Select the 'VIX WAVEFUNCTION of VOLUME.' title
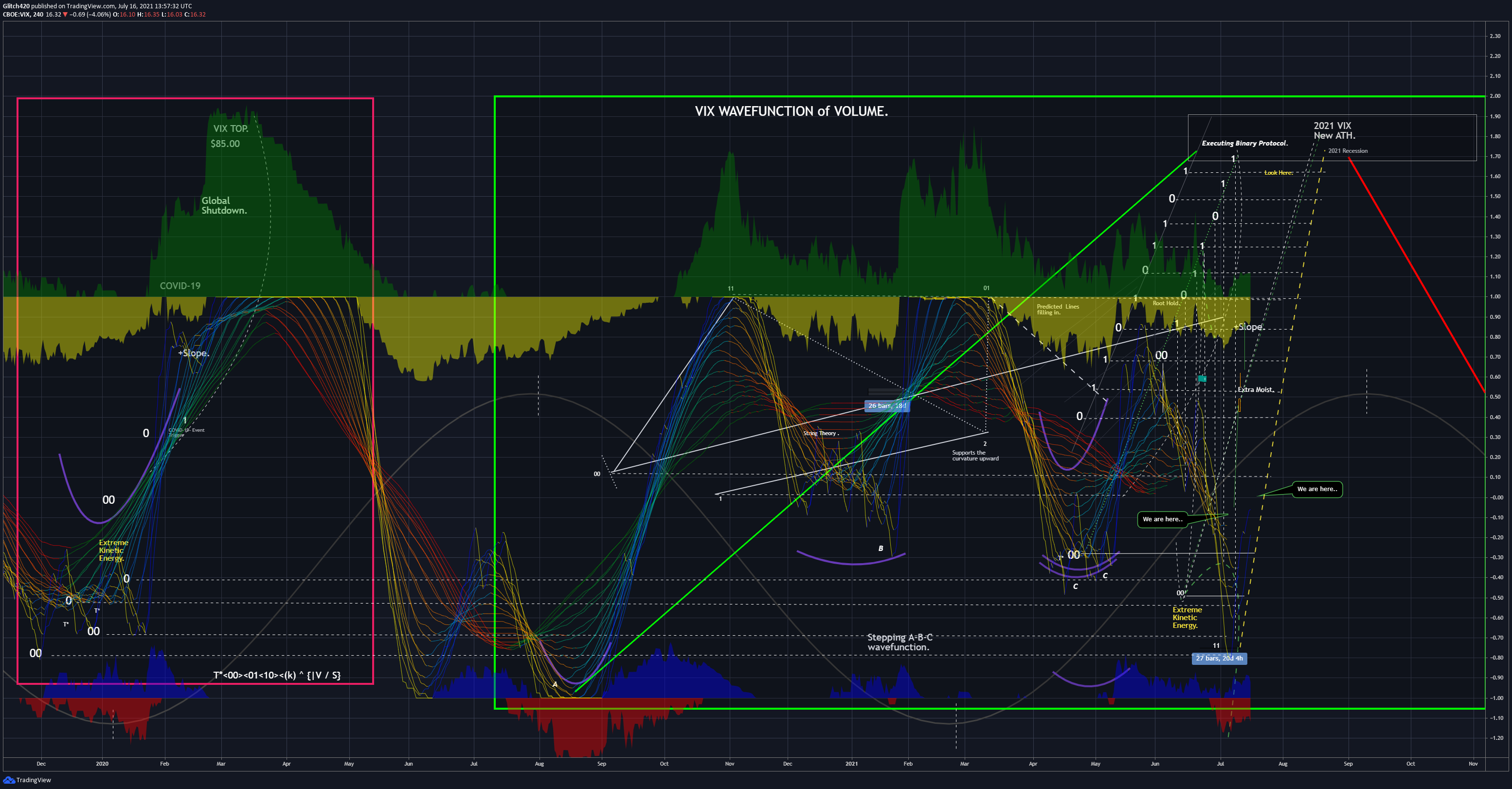 [791, 111]
